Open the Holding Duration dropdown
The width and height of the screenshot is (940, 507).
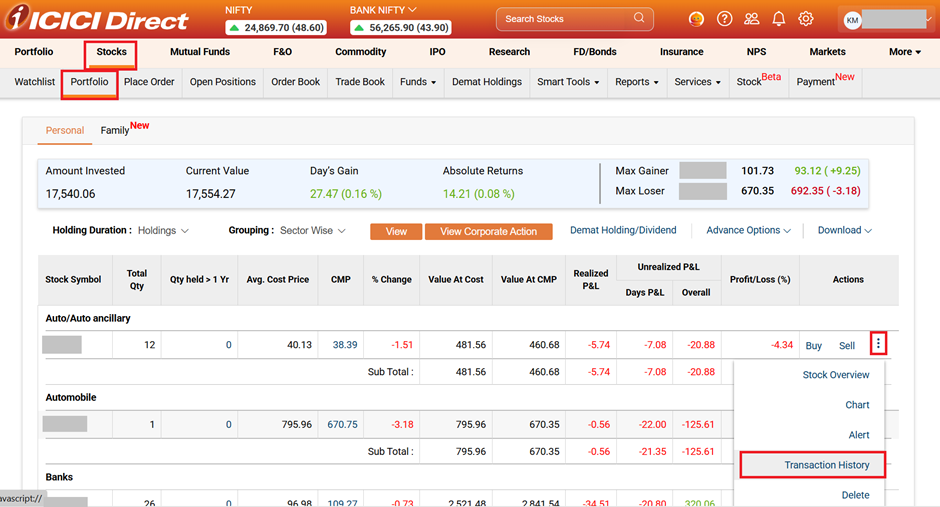click(163, 231)
